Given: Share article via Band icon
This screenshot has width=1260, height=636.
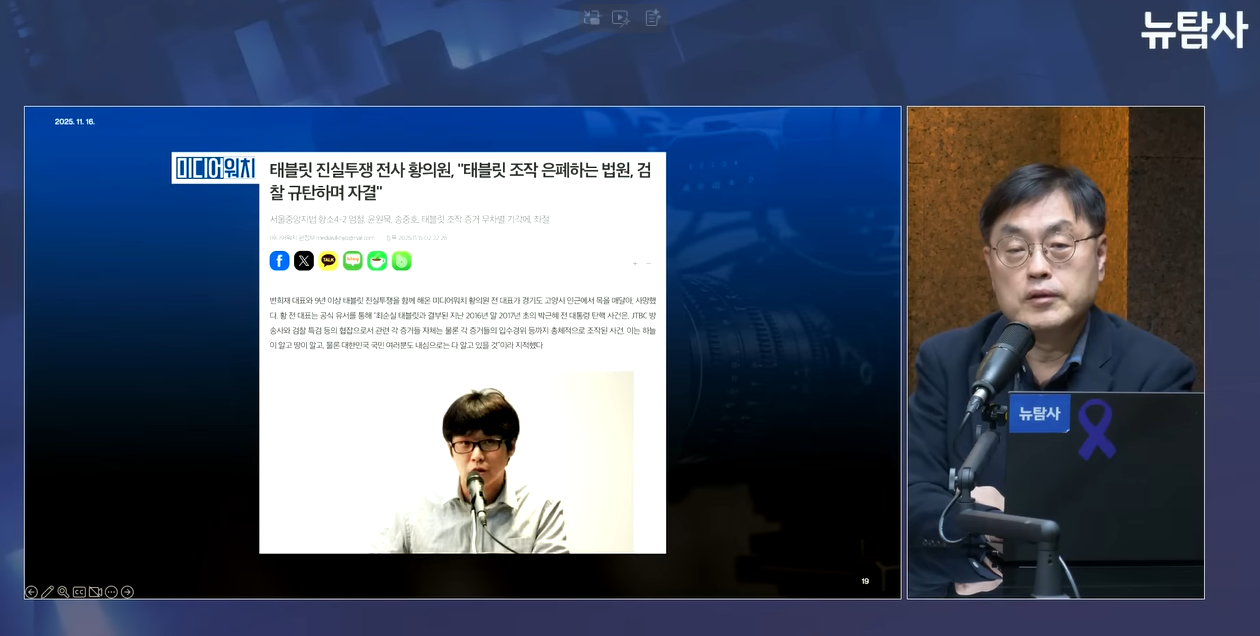Looking at the screenshot, I should point(401,261).
